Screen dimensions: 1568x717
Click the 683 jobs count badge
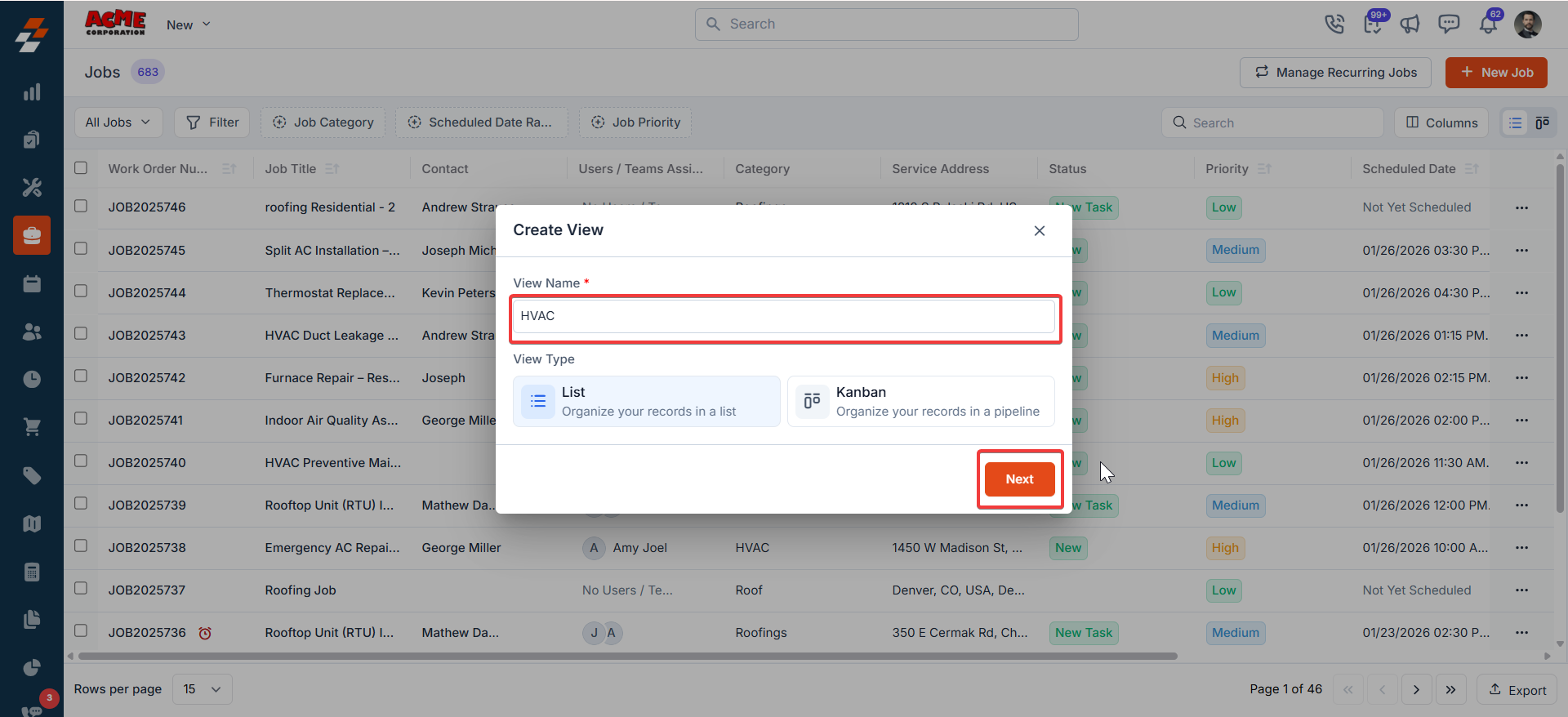[148, 72]
